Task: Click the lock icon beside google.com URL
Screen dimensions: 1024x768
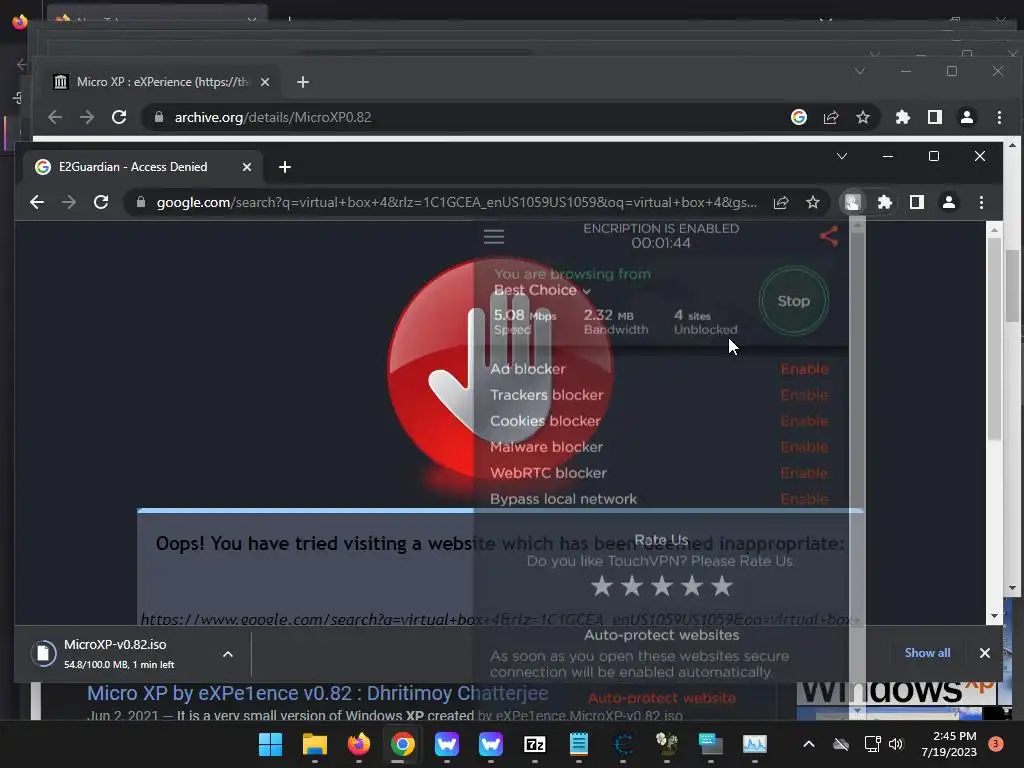Action: [140, 202]
